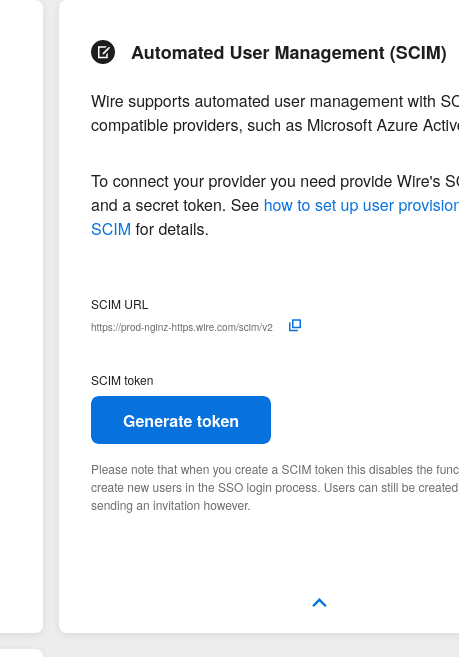Screen dimensions: 459x657
Task: Follow the blue SCIM link before 'for details'
Action: pos(111,229)
